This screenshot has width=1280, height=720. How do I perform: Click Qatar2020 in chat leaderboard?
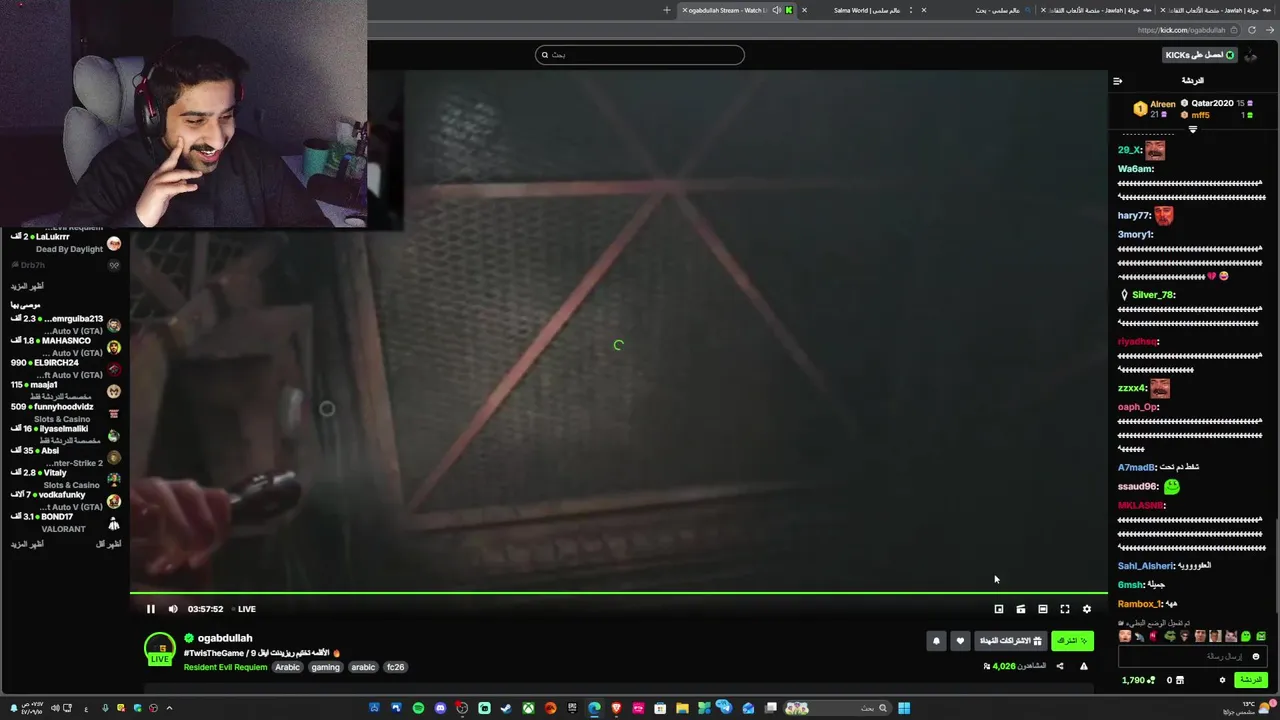[x=1212, y=103]
